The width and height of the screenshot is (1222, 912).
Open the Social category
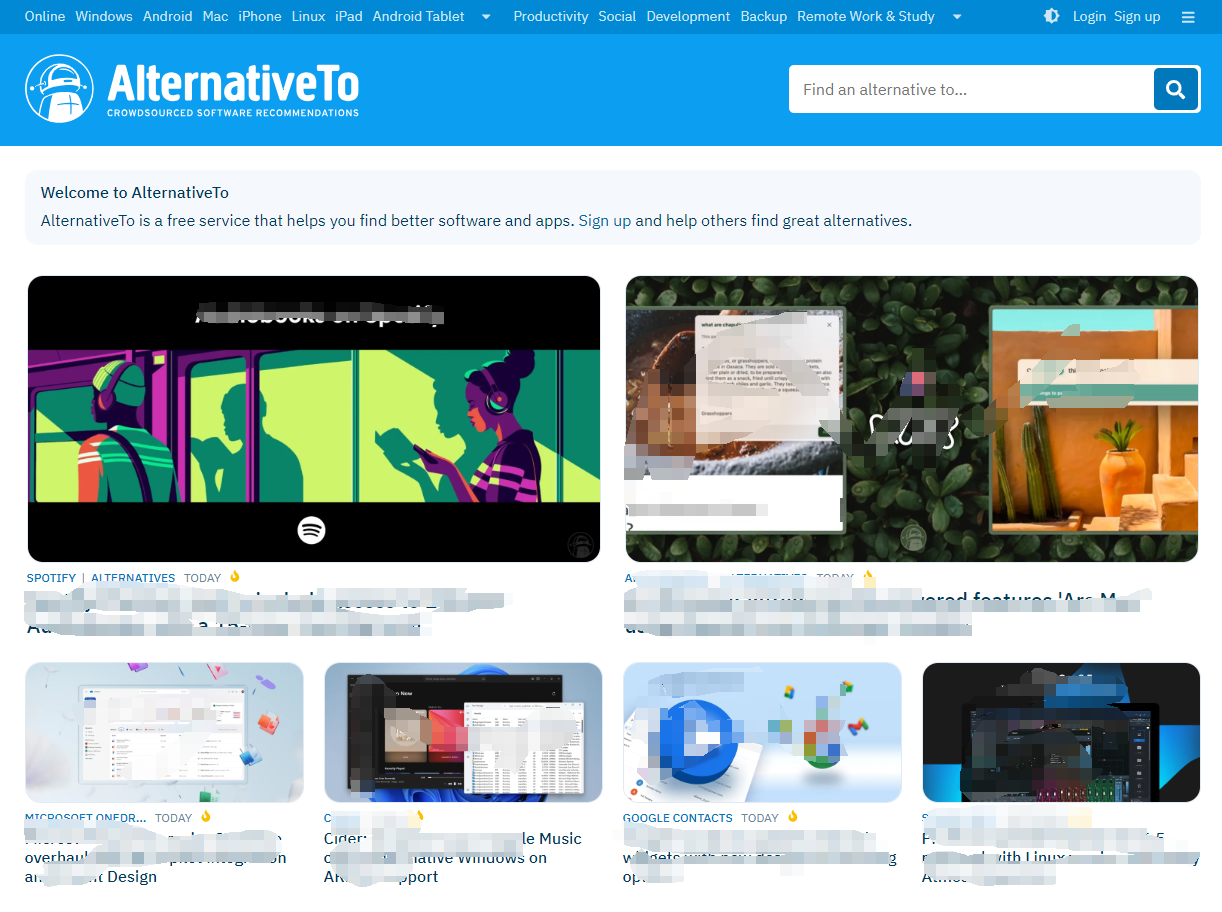617,16
